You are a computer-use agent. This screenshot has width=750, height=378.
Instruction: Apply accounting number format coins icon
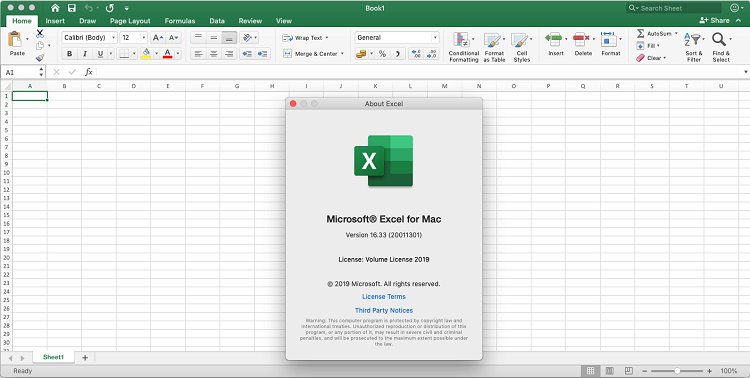[x=361, y=54]
